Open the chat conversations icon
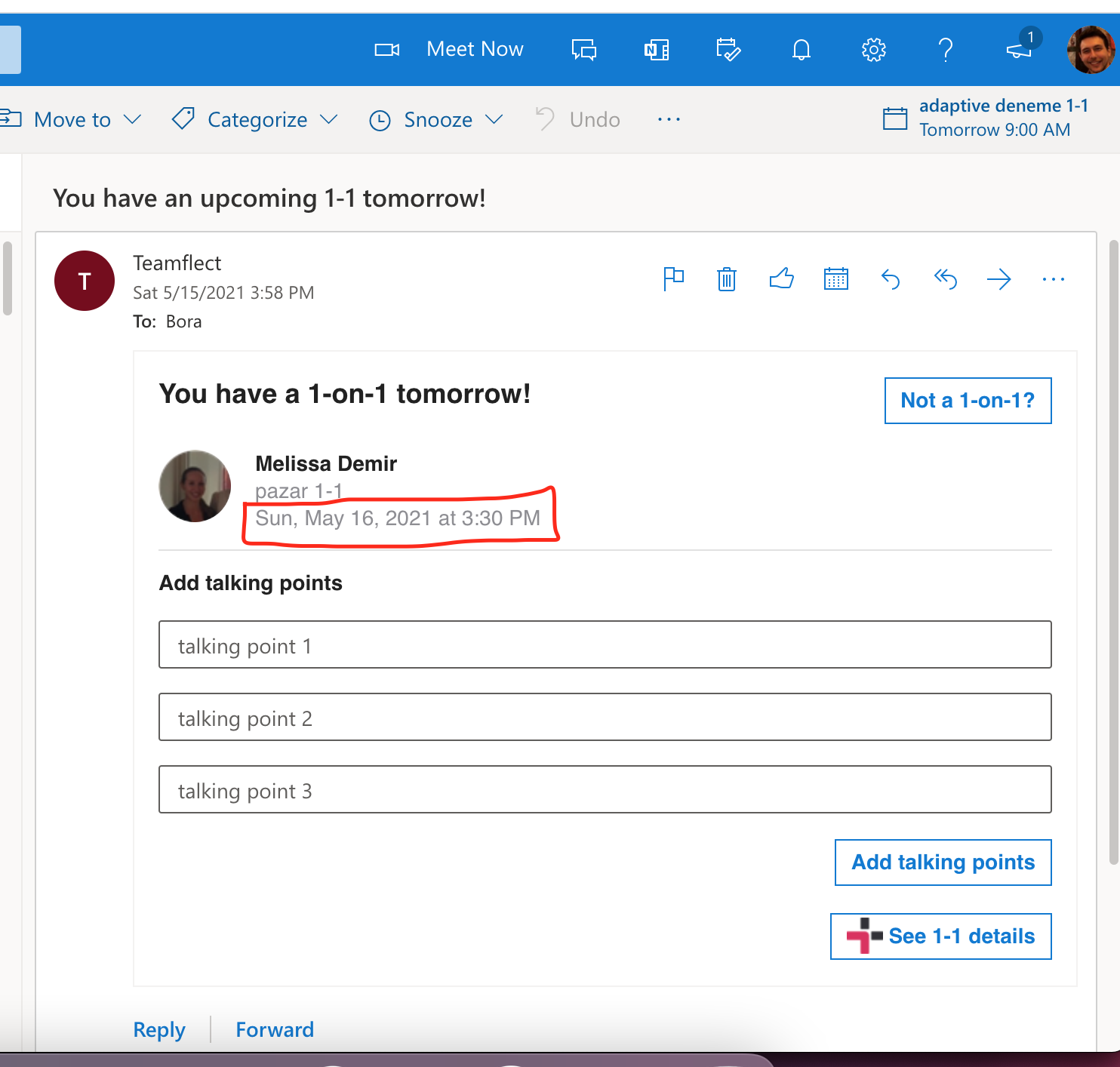1120x1067 pixels. pyautogui.click(x=583, y=49)
